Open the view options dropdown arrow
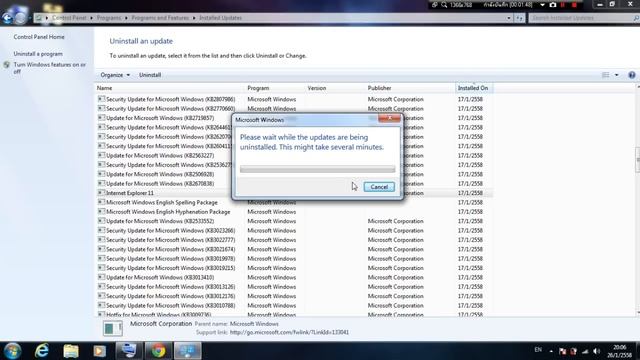Screen dimensions: 640x360 tap(616, 75)
